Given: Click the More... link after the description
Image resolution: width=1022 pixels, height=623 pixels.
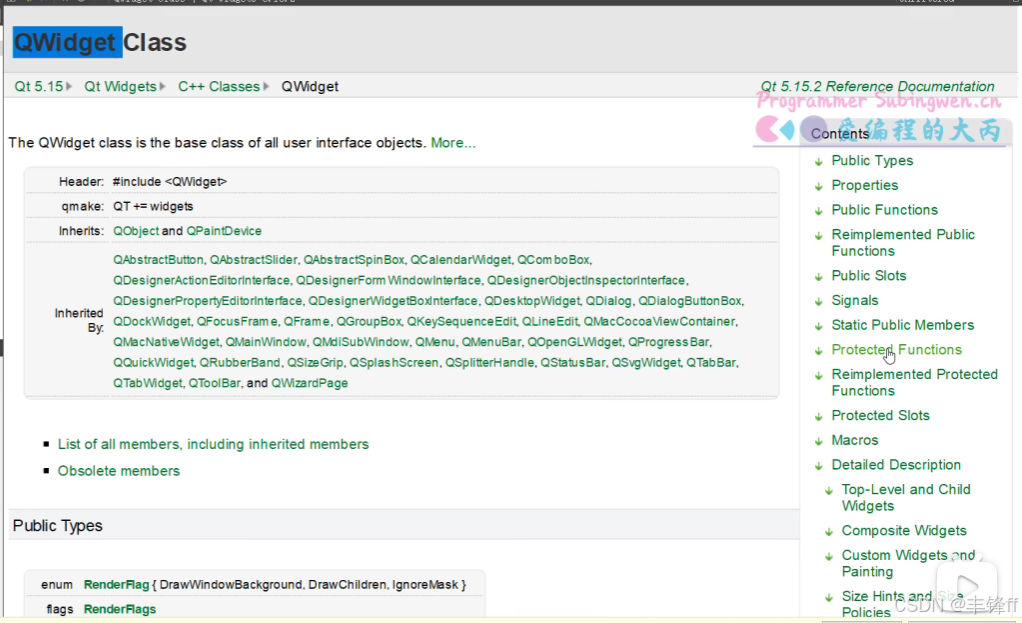Looking at the screenshot, I should click(x=453, y=143).
